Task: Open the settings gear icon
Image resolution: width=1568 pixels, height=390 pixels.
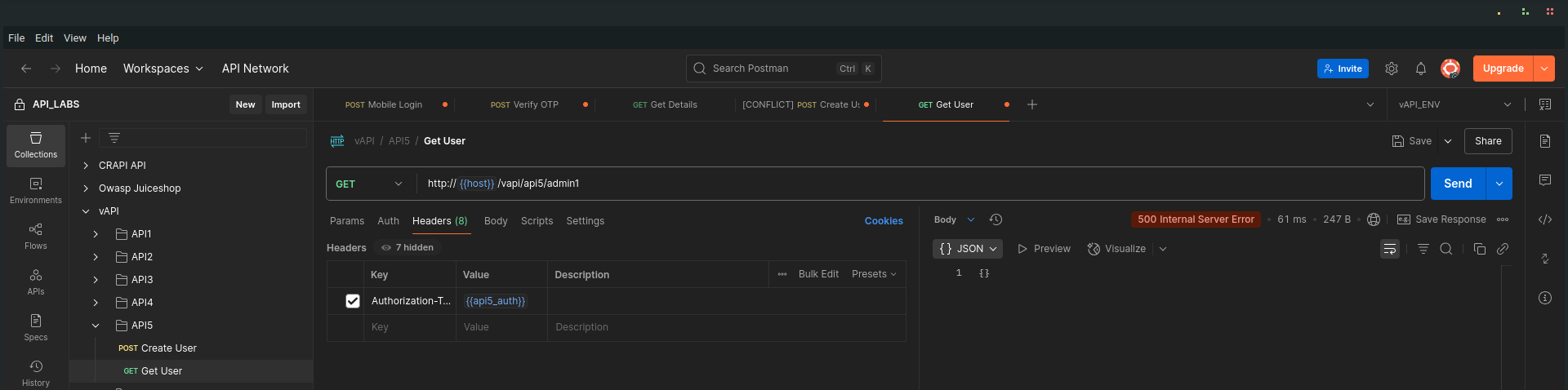Action: point(1392,69)
